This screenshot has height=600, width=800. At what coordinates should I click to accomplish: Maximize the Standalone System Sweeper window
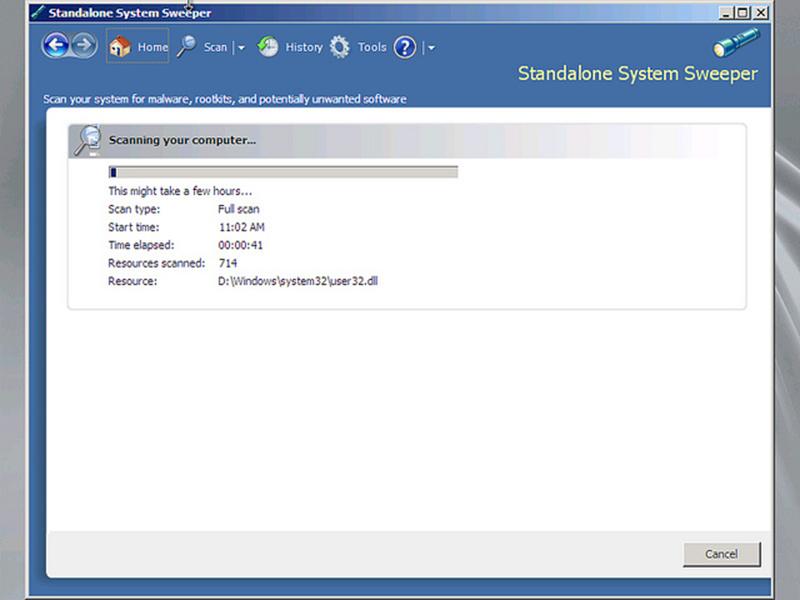point(743,13)
